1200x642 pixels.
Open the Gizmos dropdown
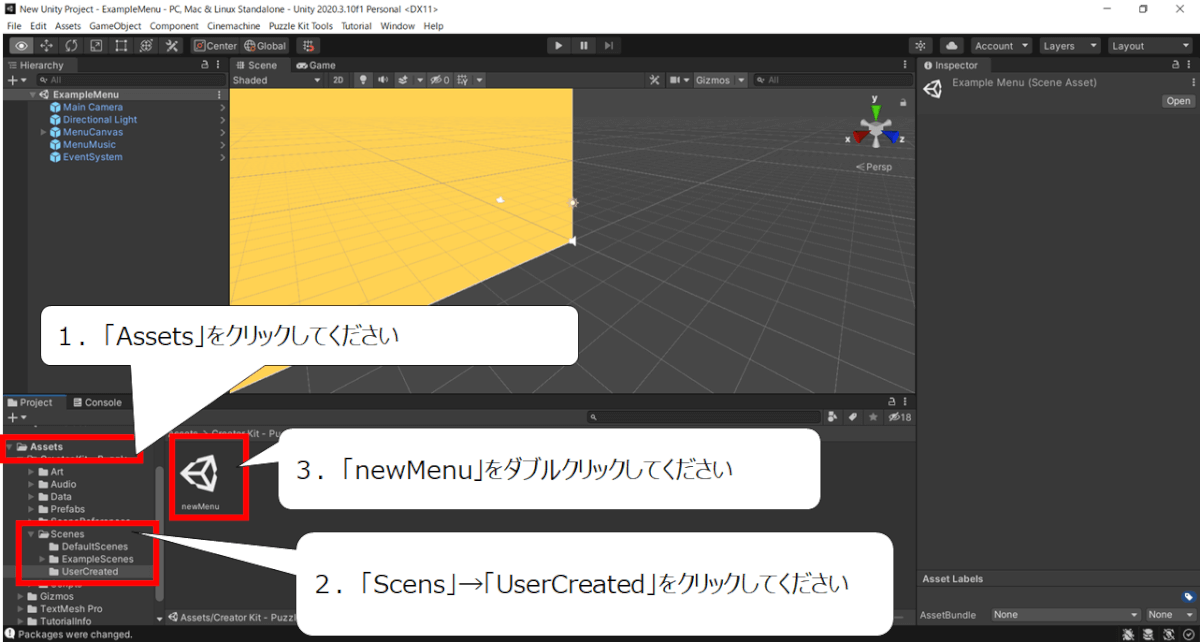pyautogui.click(x=720, y=80)
